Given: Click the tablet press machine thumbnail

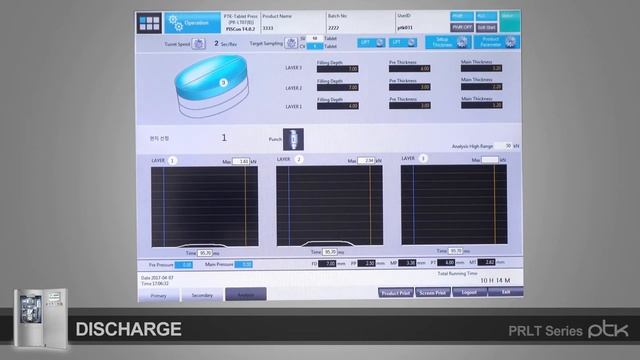Looking at the screenshot, I should tap(40, 320).
